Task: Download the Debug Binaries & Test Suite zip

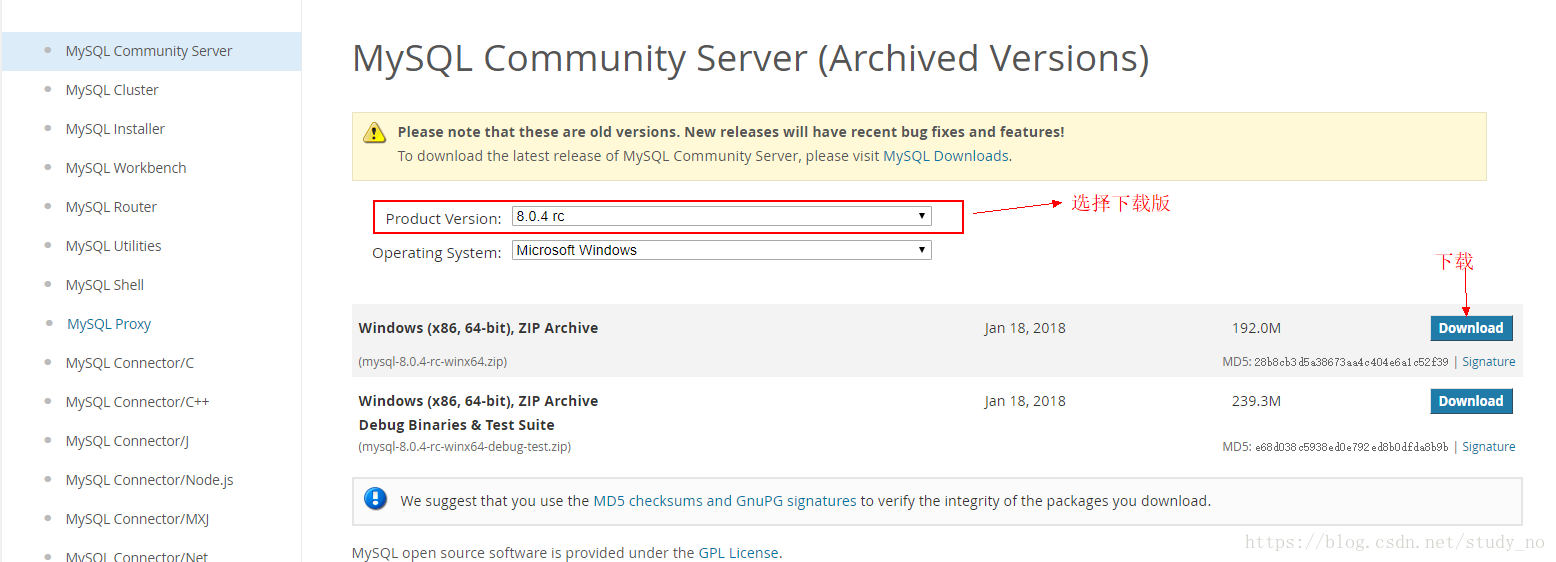Action: (x=1471, y=401)
